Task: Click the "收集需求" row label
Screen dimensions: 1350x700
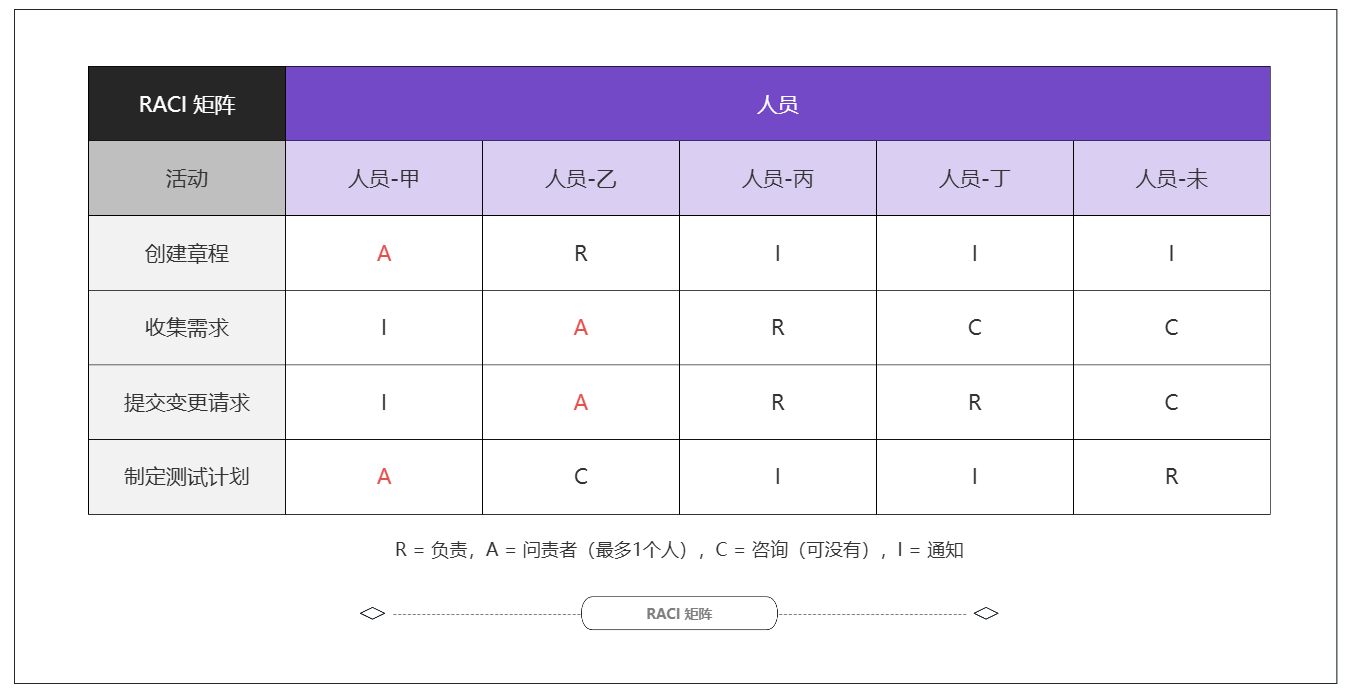Action: point(187,328)
